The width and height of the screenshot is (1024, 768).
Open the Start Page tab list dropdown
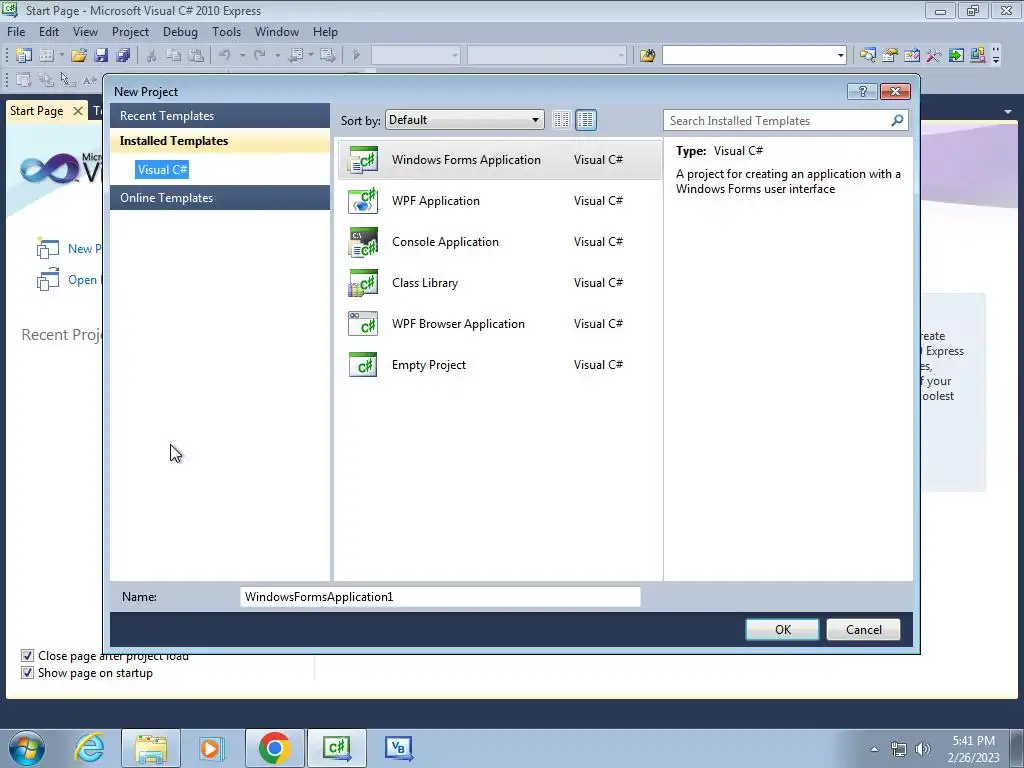[x=1008, y=112]
